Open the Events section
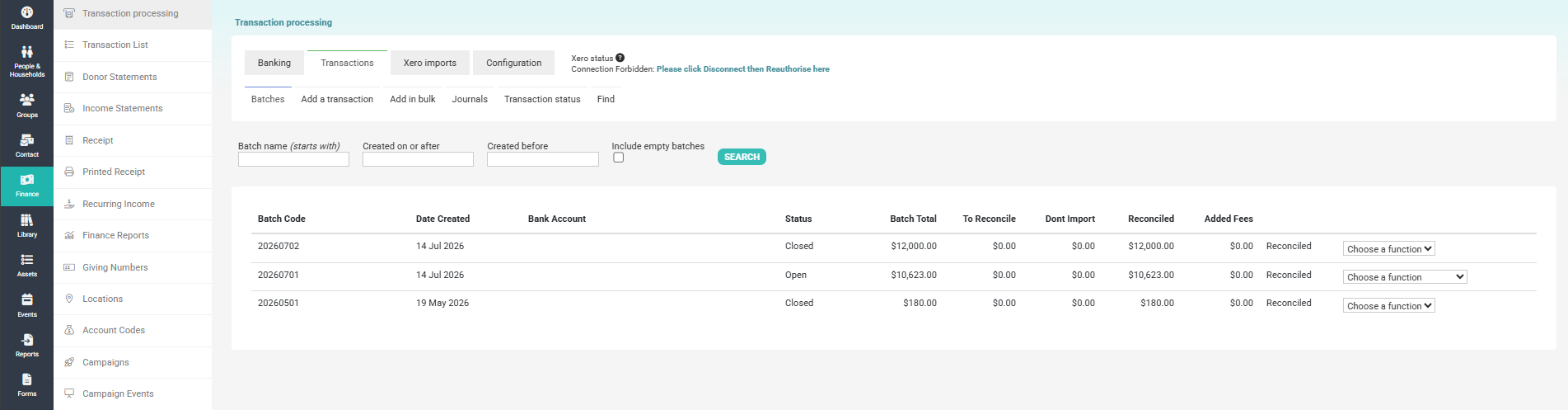The height and width of the screenshot is (410, 1568). point(26,305)
